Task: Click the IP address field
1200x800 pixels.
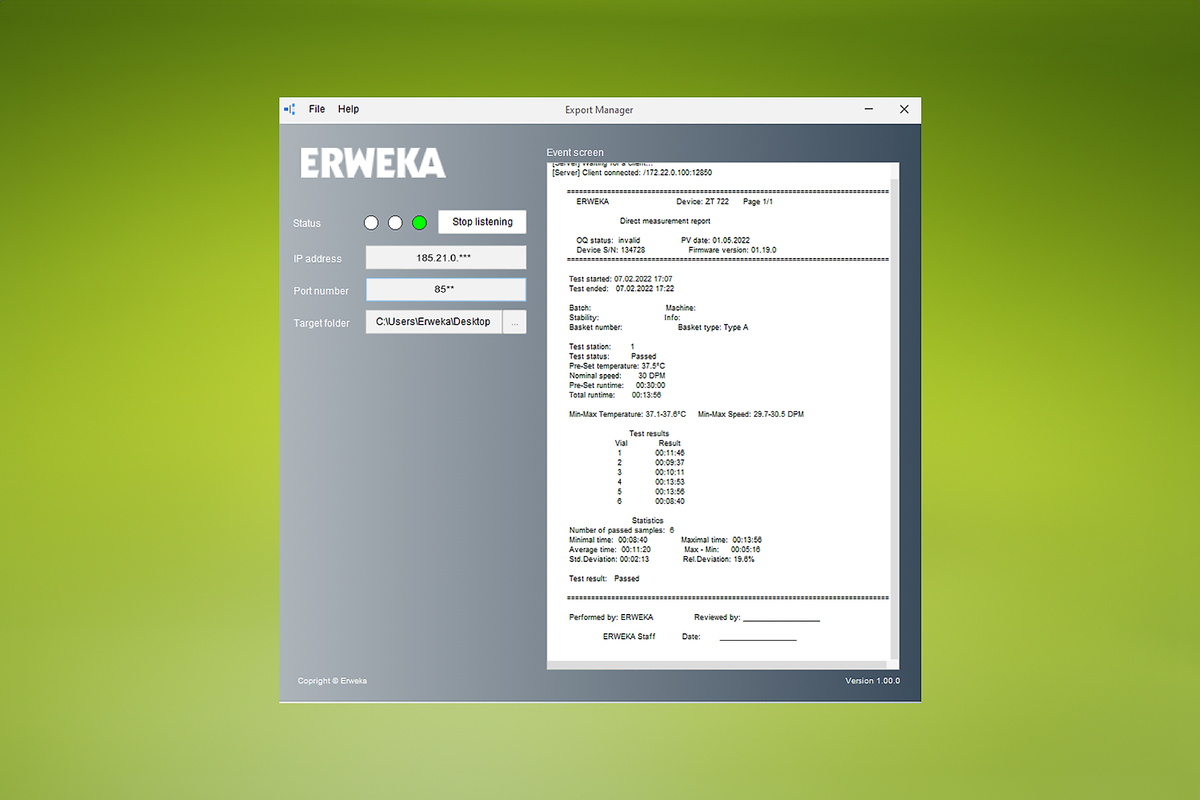Action: pos(445,258)
